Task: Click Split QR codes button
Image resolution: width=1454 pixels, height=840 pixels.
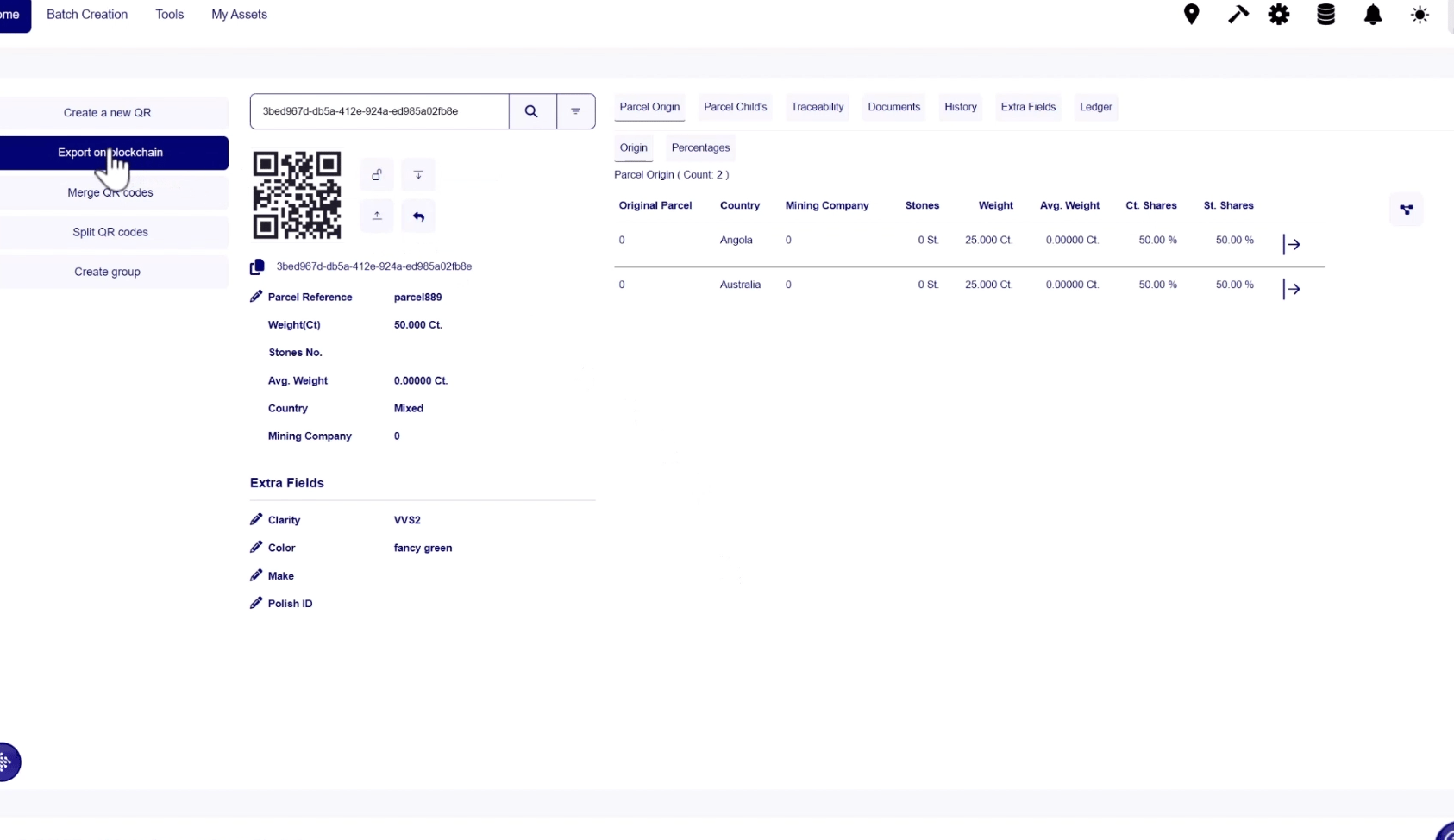Action: click(110, 232)
